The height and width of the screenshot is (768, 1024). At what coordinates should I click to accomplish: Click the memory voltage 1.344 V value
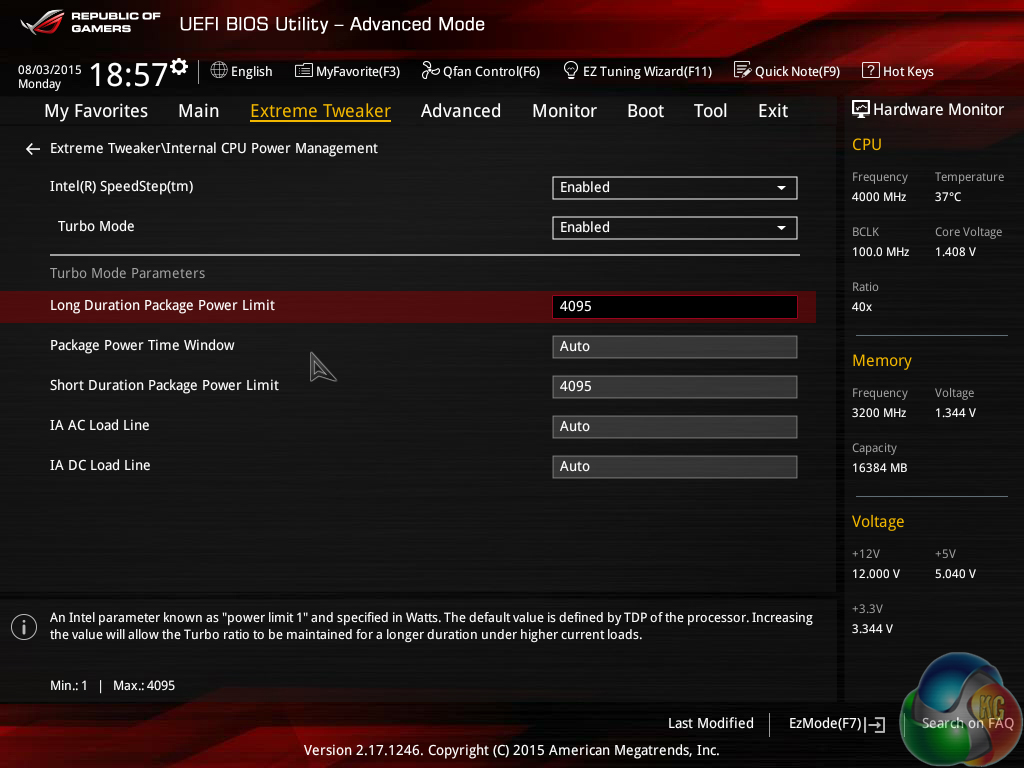(x=955, y=413)
